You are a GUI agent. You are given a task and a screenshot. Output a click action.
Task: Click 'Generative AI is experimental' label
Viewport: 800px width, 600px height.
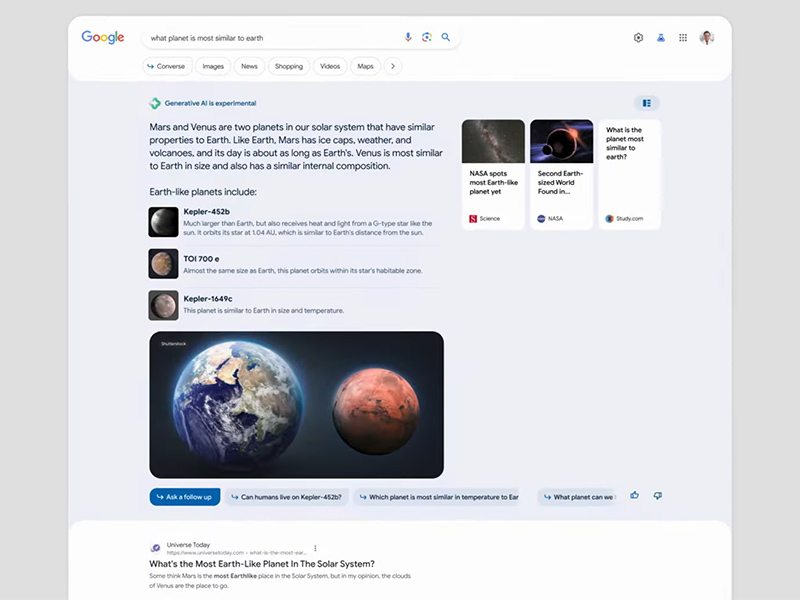(210, 103)
